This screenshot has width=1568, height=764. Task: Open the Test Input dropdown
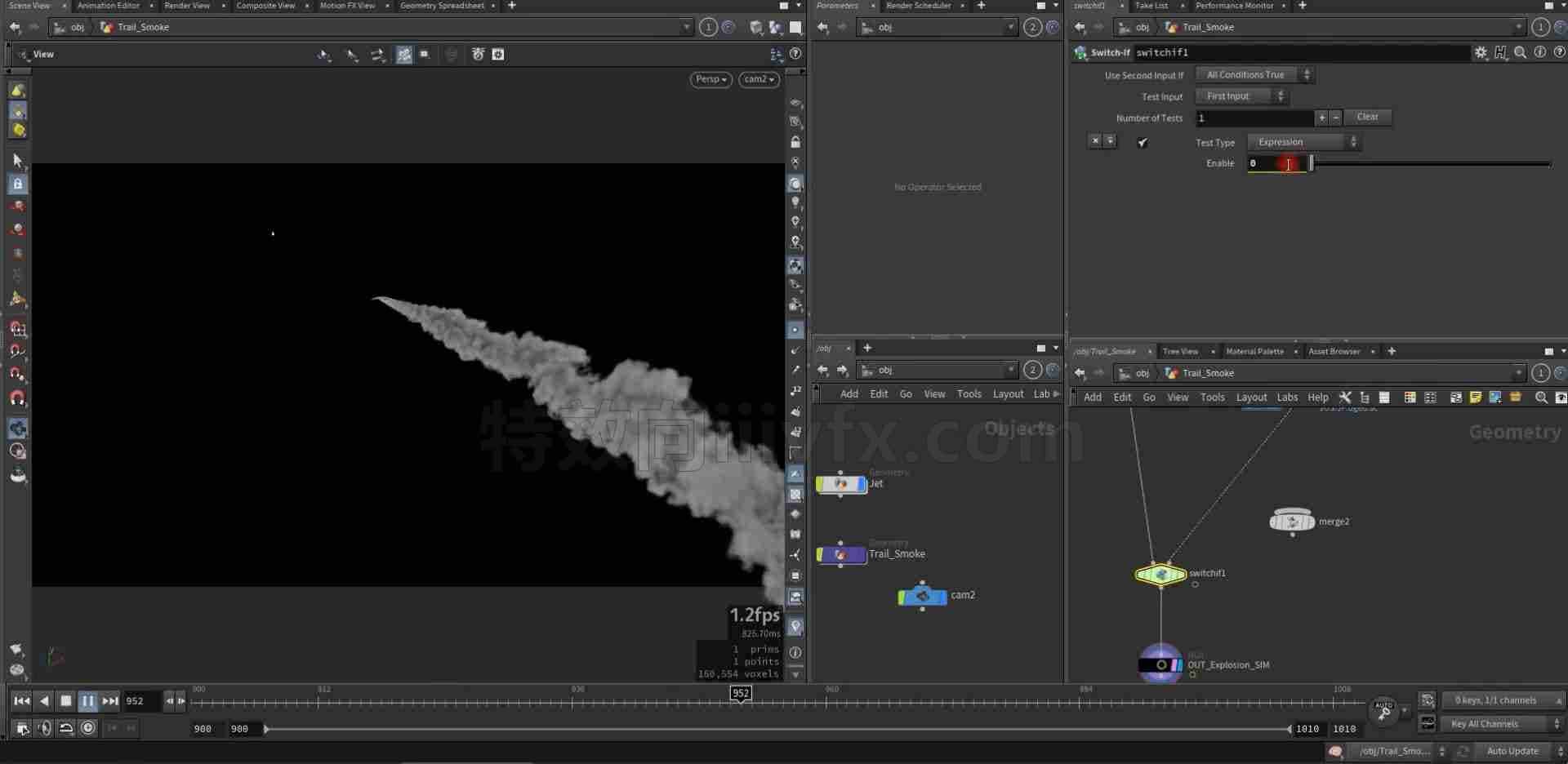pyautogui.click(x=1241, y=96)
